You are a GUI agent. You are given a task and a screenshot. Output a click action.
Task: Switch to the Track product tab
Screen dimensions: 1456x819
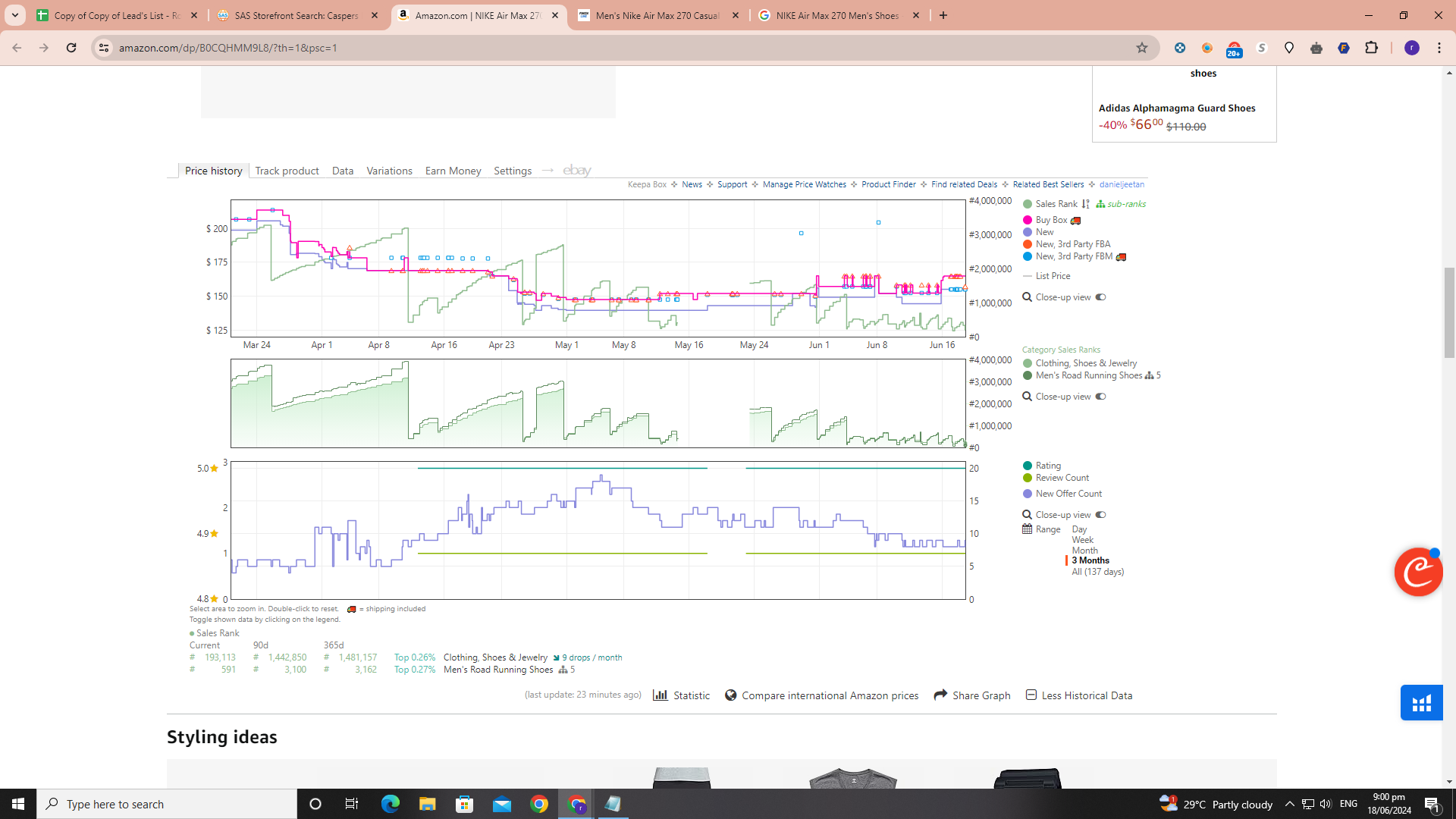click(287, 171)
